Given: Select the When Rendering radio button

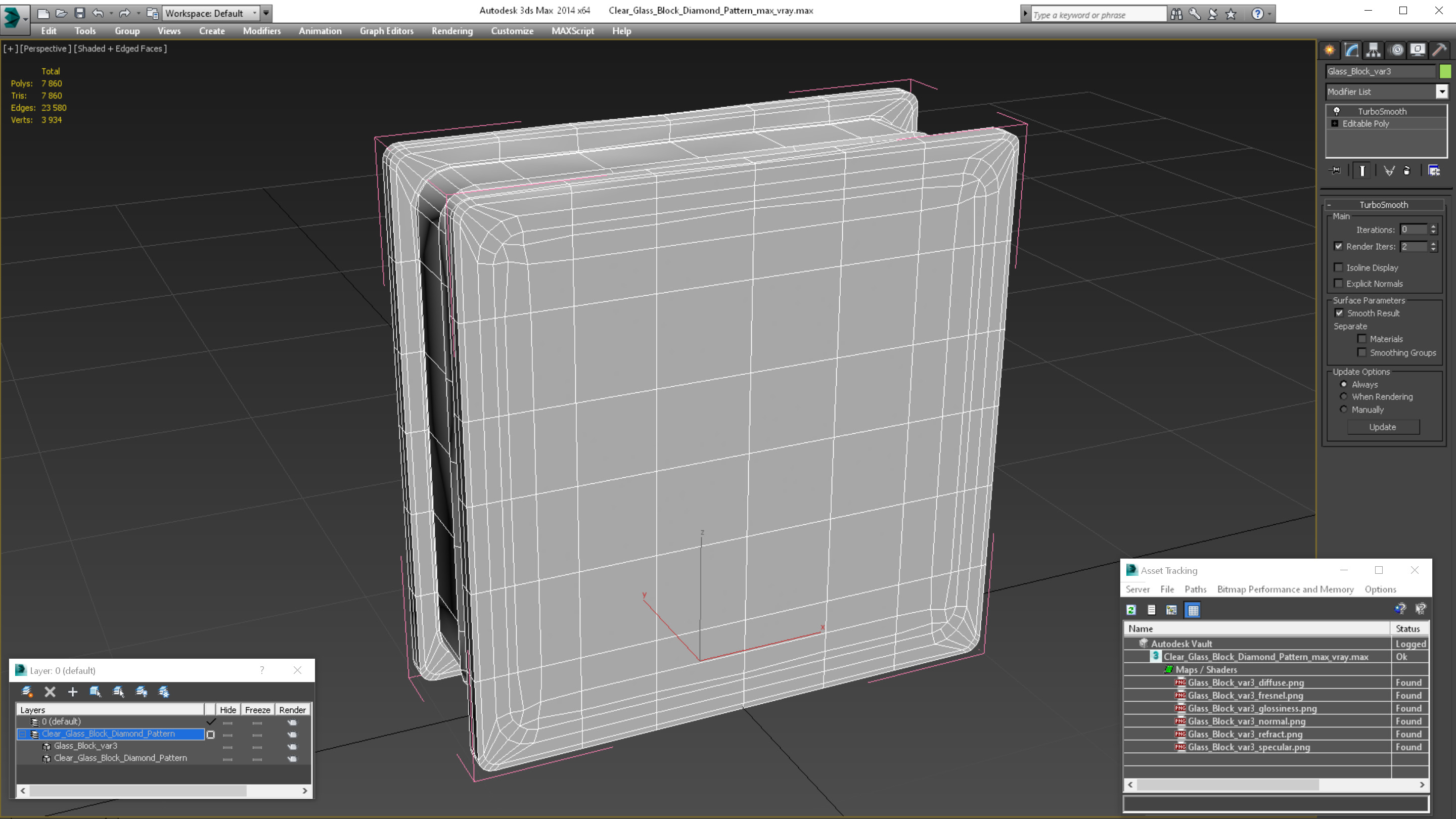Looking at the screenshot, I should pyautogui.click(x=1344, y=396).
